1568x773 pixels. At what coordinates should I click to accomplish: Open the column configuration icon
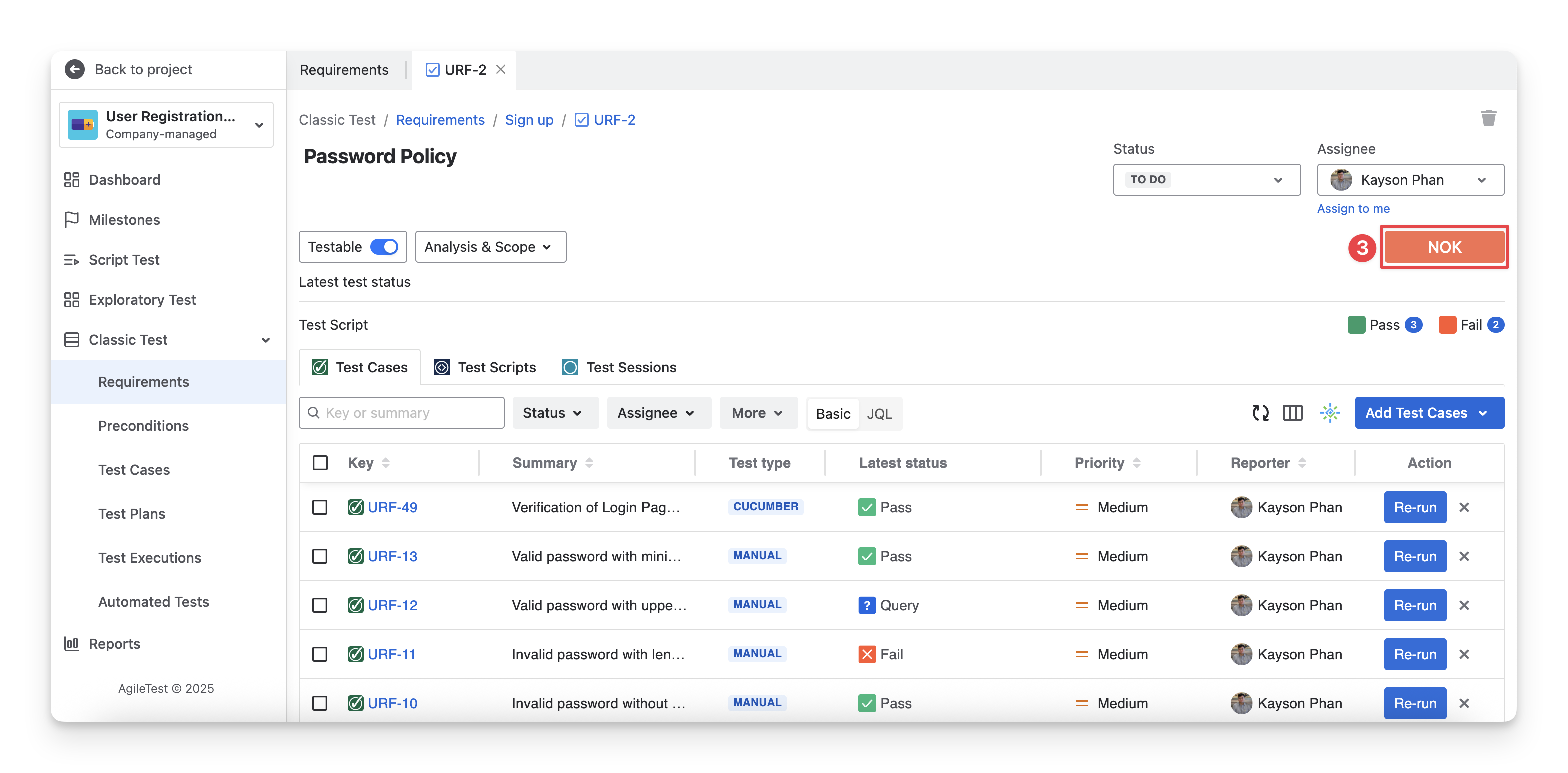click(x=1292, y=413)
